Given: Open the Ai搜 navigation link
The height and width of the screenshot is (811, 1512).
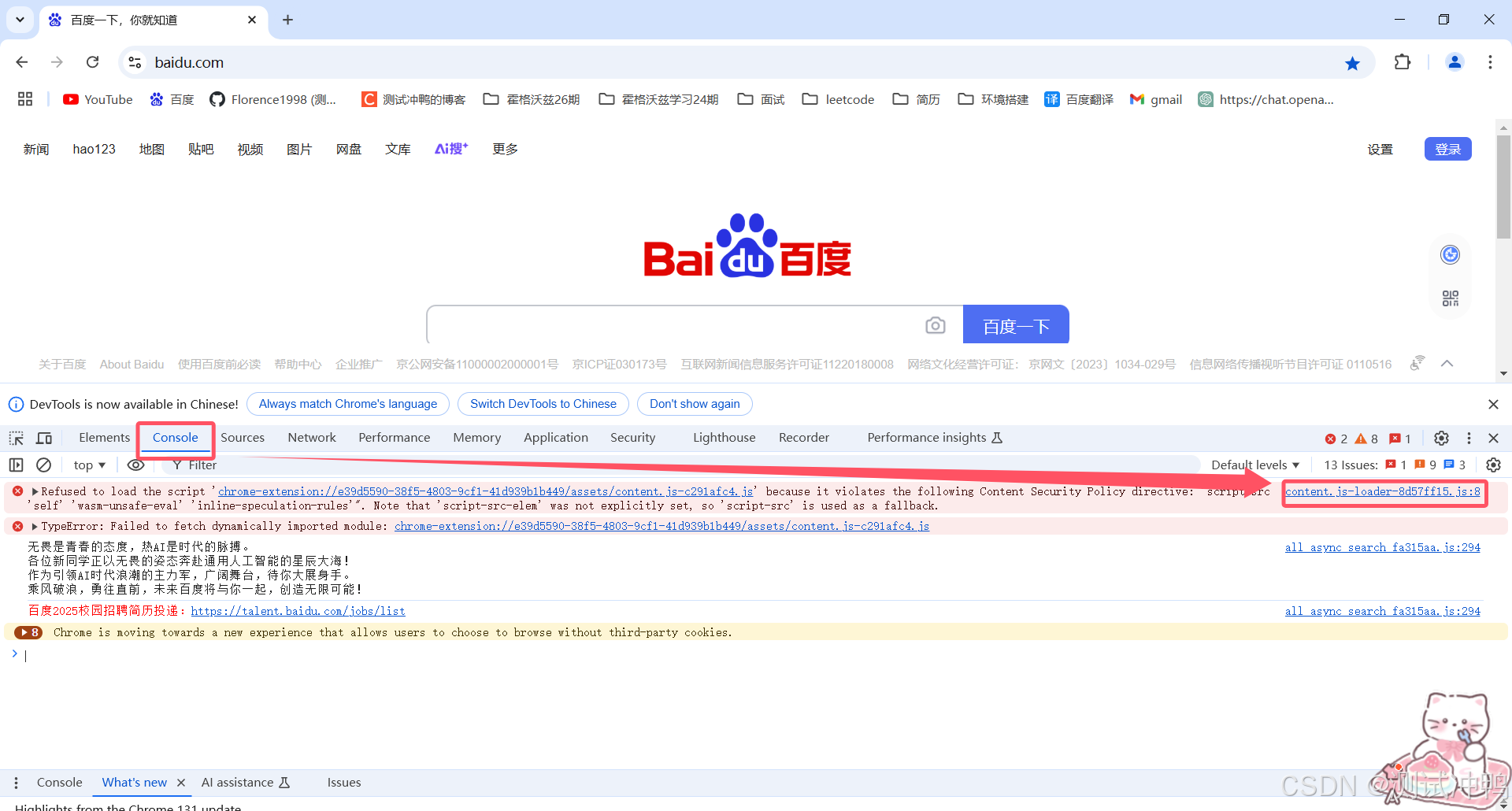Looking at the screenshot, I should tap(451, 149).
